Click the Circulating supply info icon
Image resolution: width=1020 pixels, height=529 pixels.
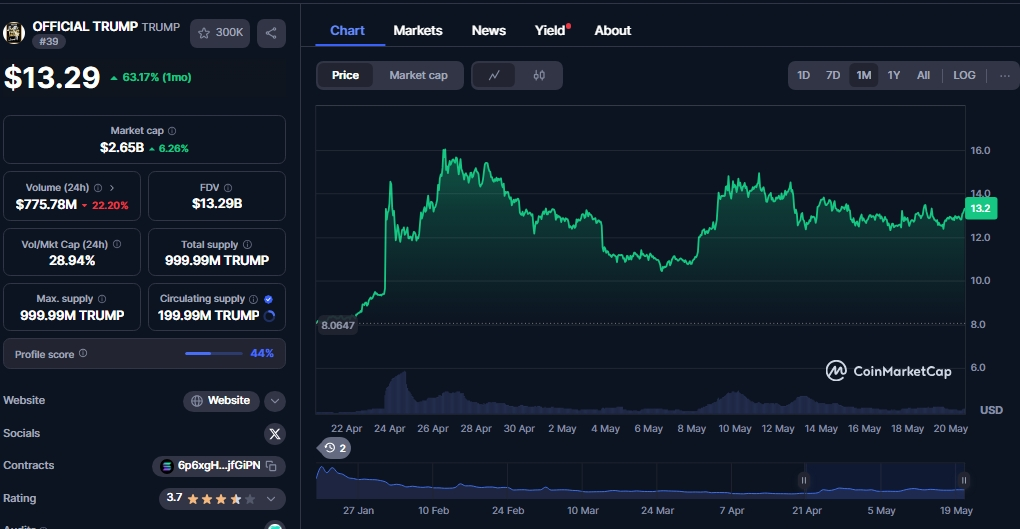point(254,299)
